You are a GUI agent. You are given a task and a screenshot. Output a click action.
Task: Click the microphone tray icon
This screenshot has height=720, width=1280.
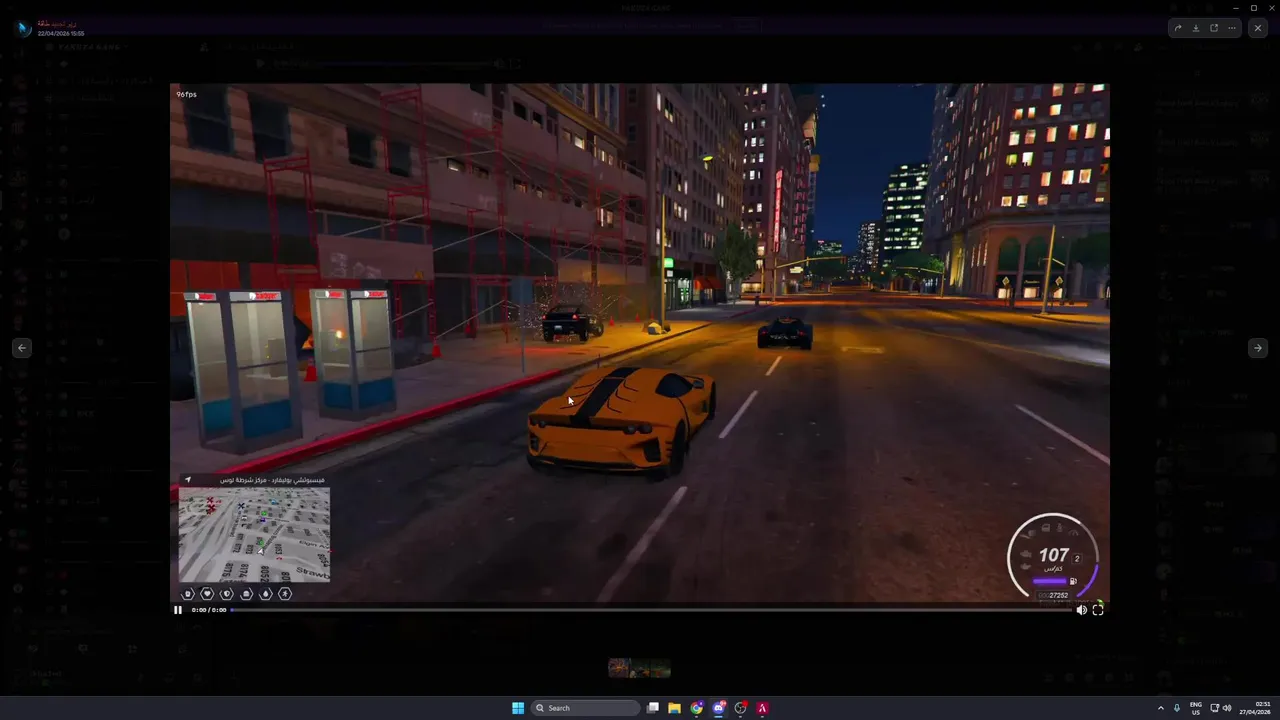1177,708
